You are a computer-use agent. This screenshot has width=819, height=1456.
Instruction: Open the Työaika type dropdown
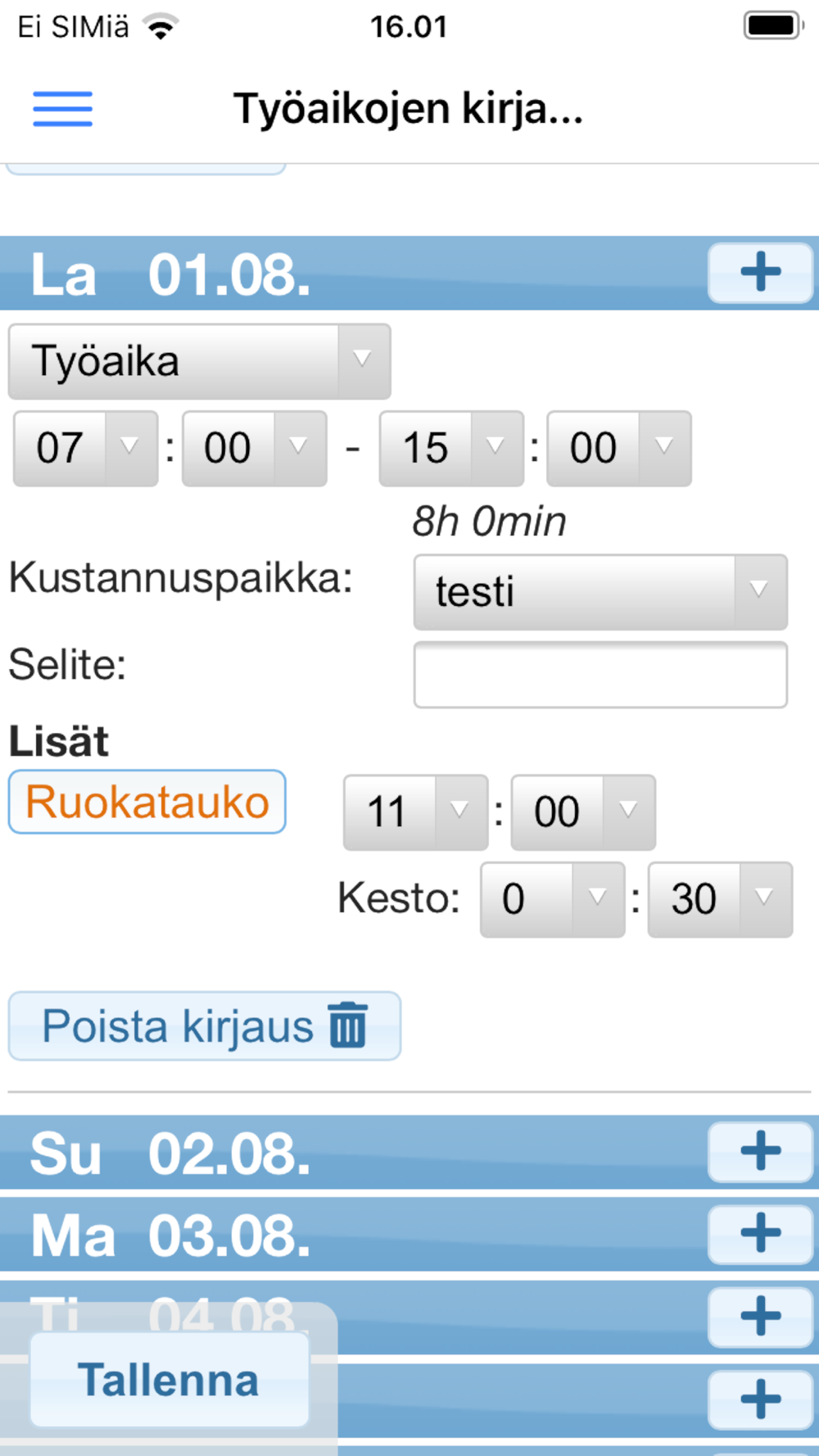[199, 361]
